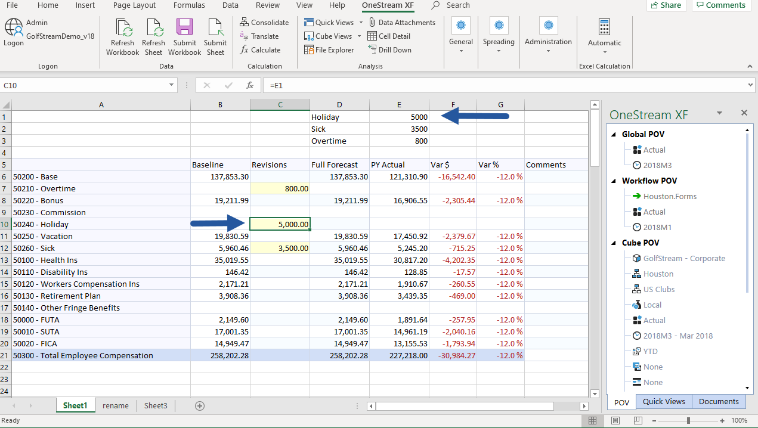The width and height of the screenshot is (758, 428).
Task: Click the Submit Sheet icon
Action: tap(215, 29)
